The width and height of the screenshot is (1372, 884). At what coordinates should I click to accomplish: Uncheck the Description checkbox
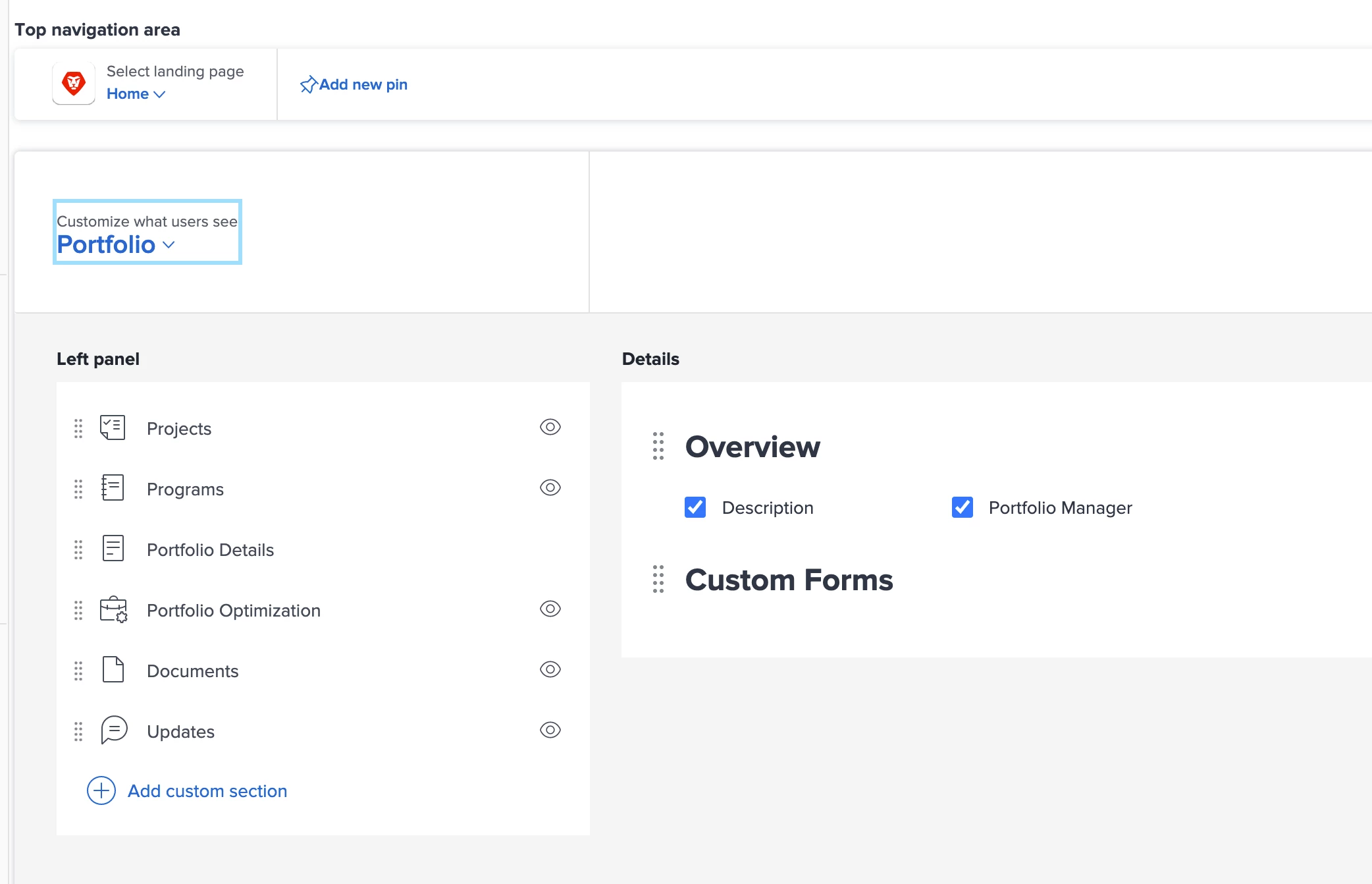(695, 507)
